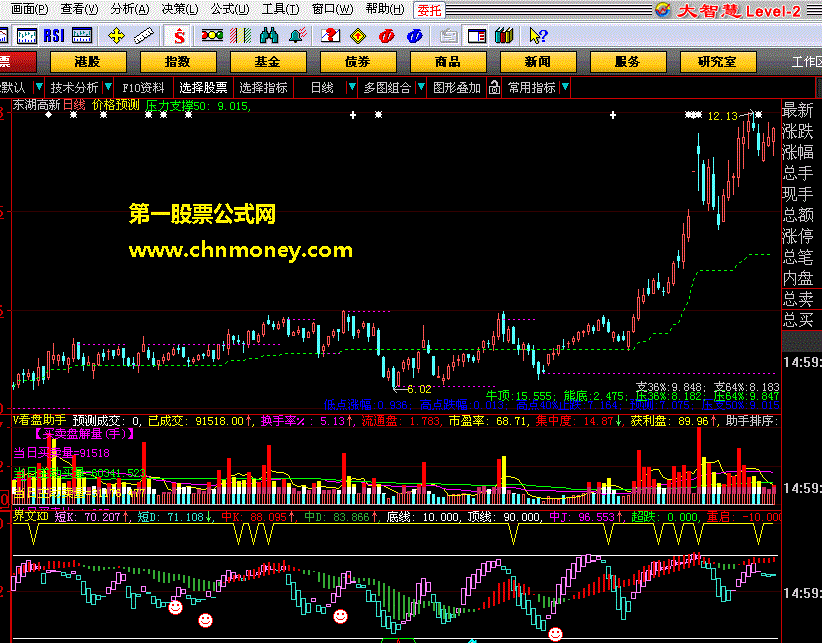The image size is (822, 643).
Task: Select the yellow four-arrow move tool
Action: [x=116, y=36]
